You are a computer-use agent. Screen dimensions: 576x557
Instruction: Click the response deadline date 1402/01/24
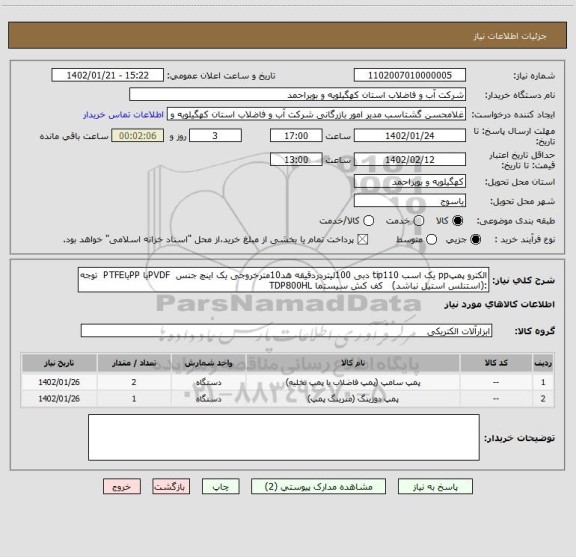tap(410, 136)
